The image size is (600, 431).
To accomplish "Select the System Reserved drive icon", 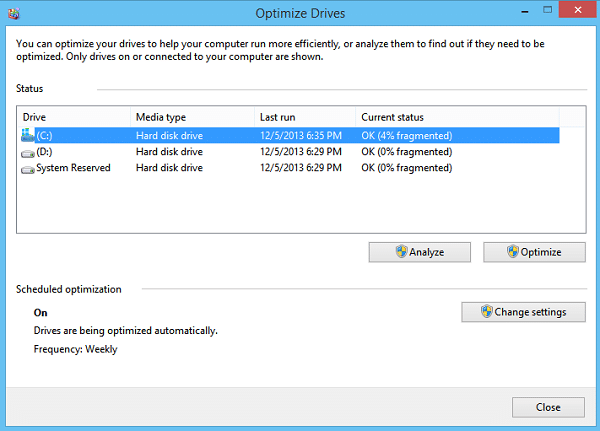I will [28, 169].
